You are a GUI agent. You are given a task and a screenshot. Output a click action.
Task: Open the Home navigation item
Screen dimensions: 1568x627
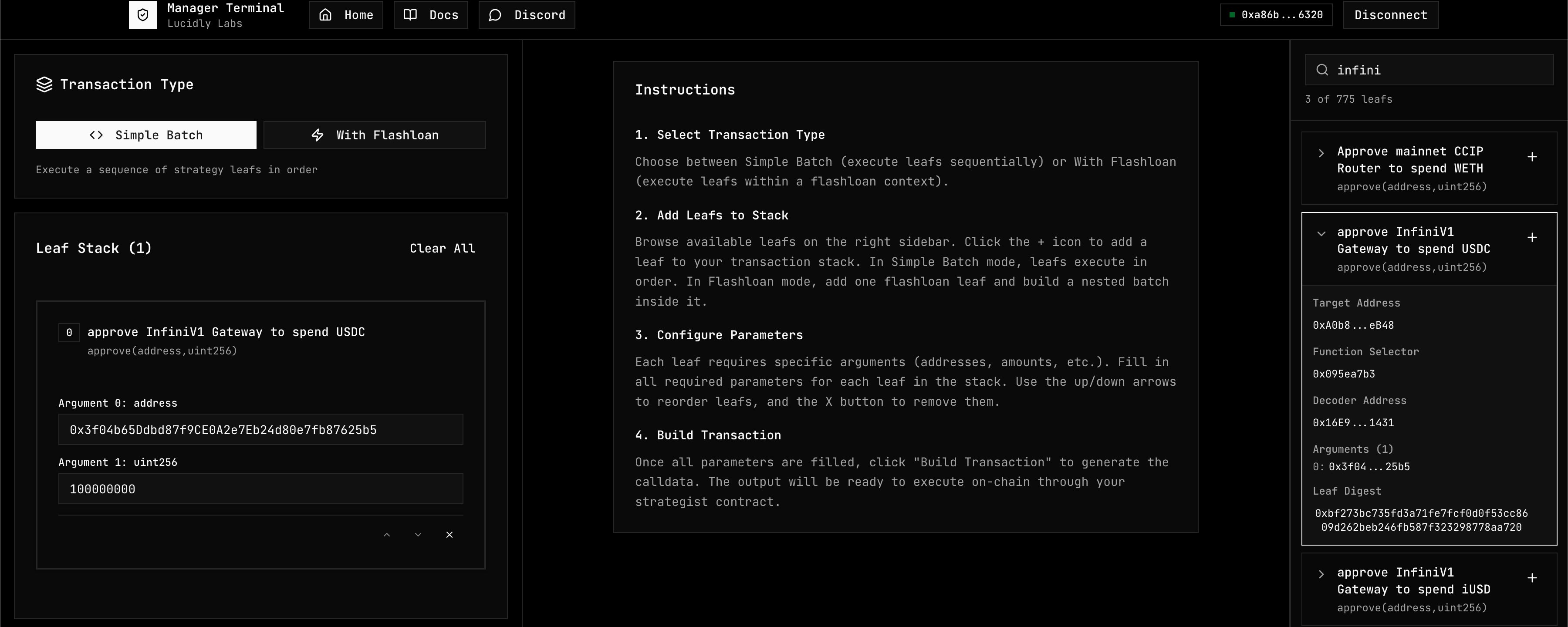[346, 15]
